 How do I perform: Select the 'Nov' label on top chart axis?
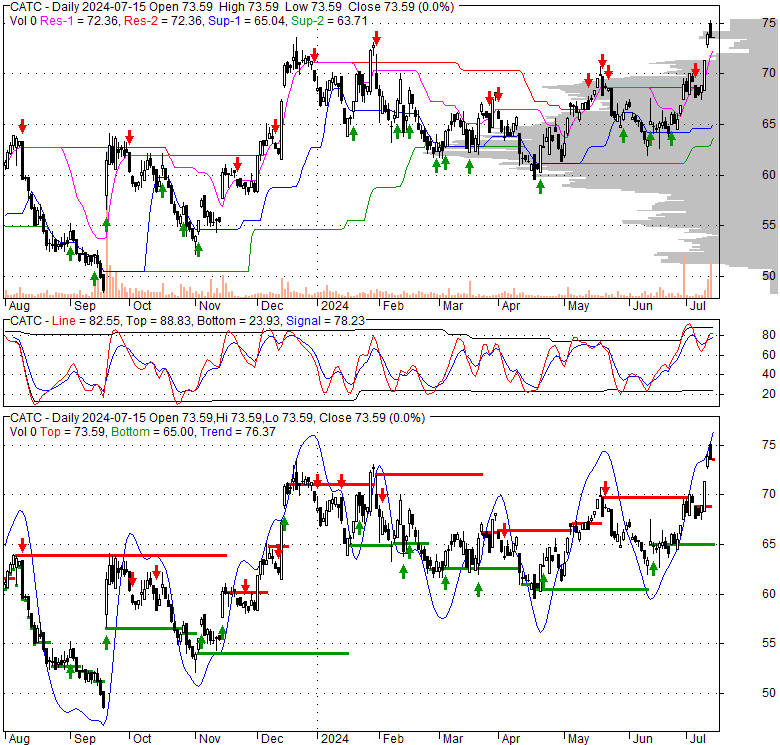[x=209, y=306]
